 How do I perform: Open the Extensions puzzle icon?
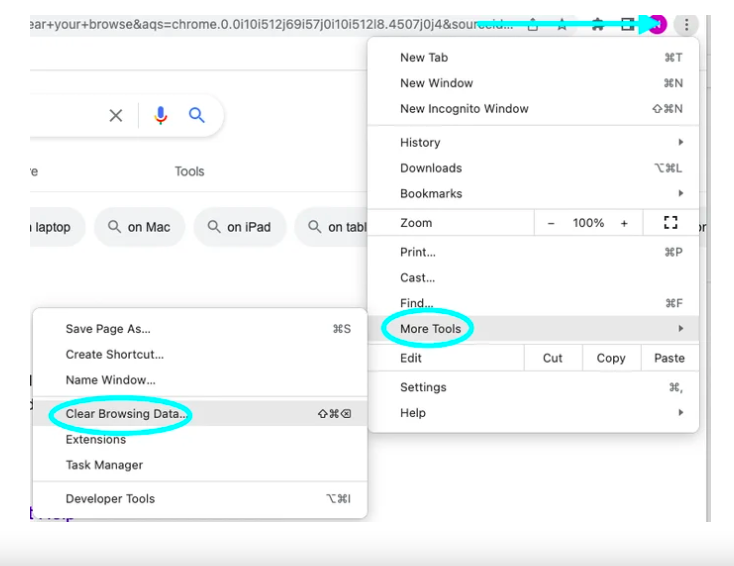(597, 24)
